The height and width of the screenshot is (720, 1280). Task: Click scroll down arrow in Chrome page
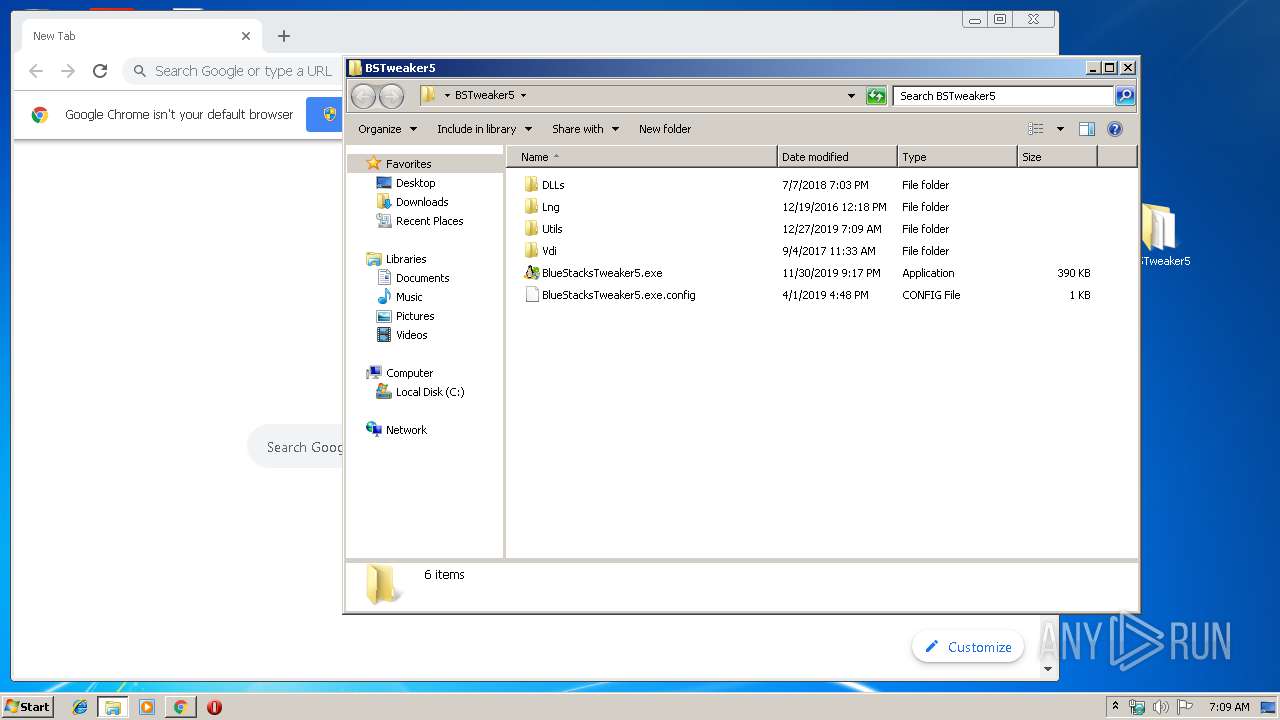(x=1048, y=669)
